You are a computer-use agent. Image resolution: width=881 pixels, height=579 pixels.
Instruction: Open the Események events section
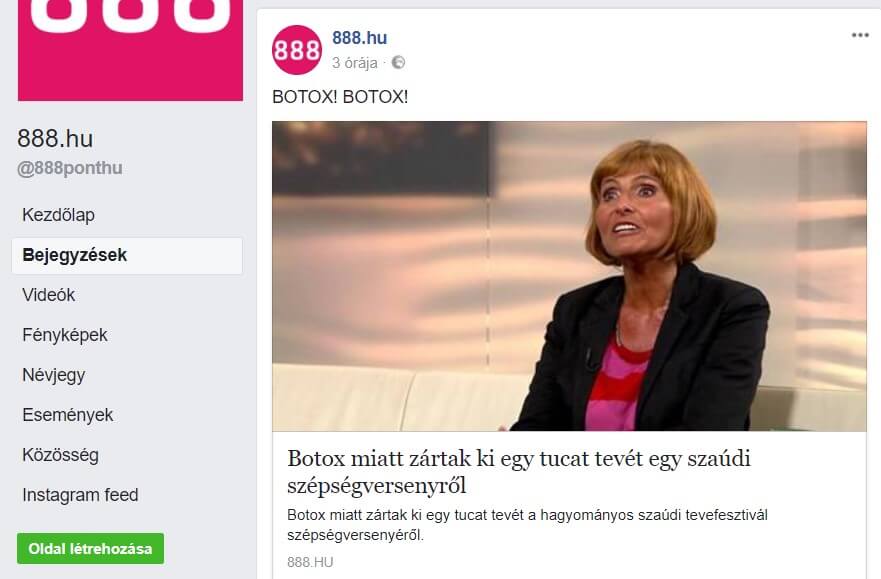coord(68,415)
